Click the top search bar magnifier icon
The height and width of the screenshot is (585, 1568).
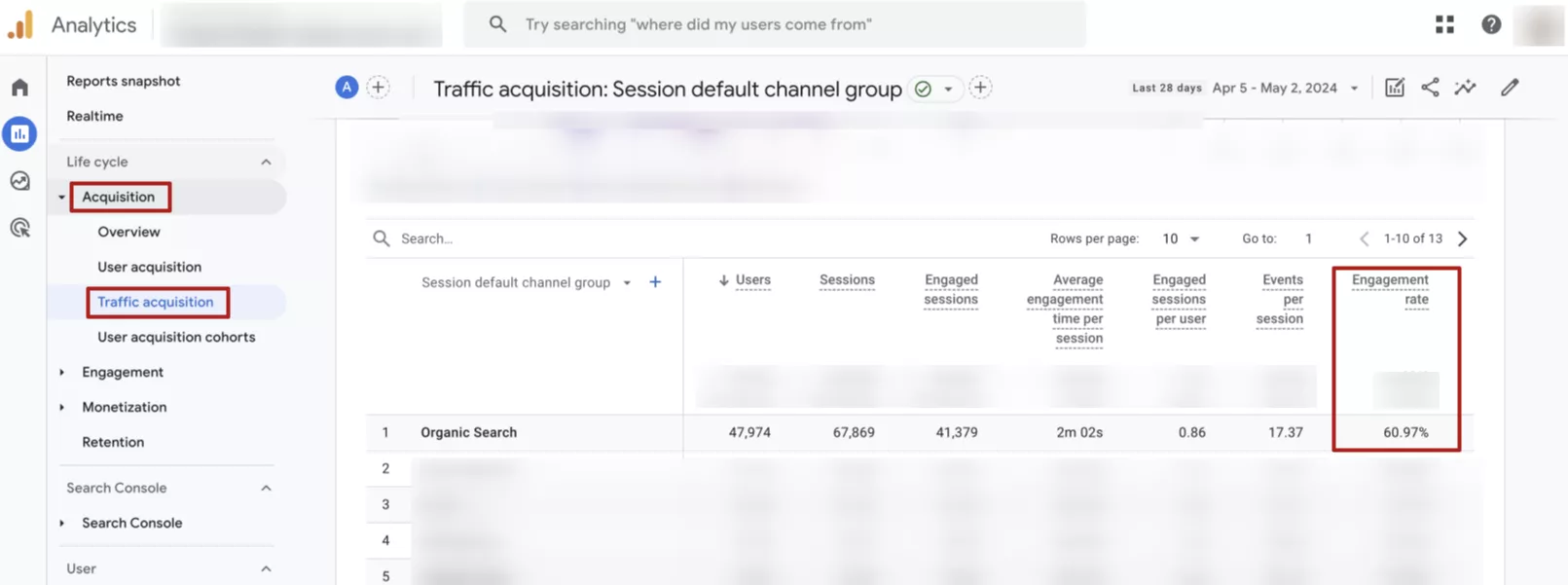pos(497,24)
